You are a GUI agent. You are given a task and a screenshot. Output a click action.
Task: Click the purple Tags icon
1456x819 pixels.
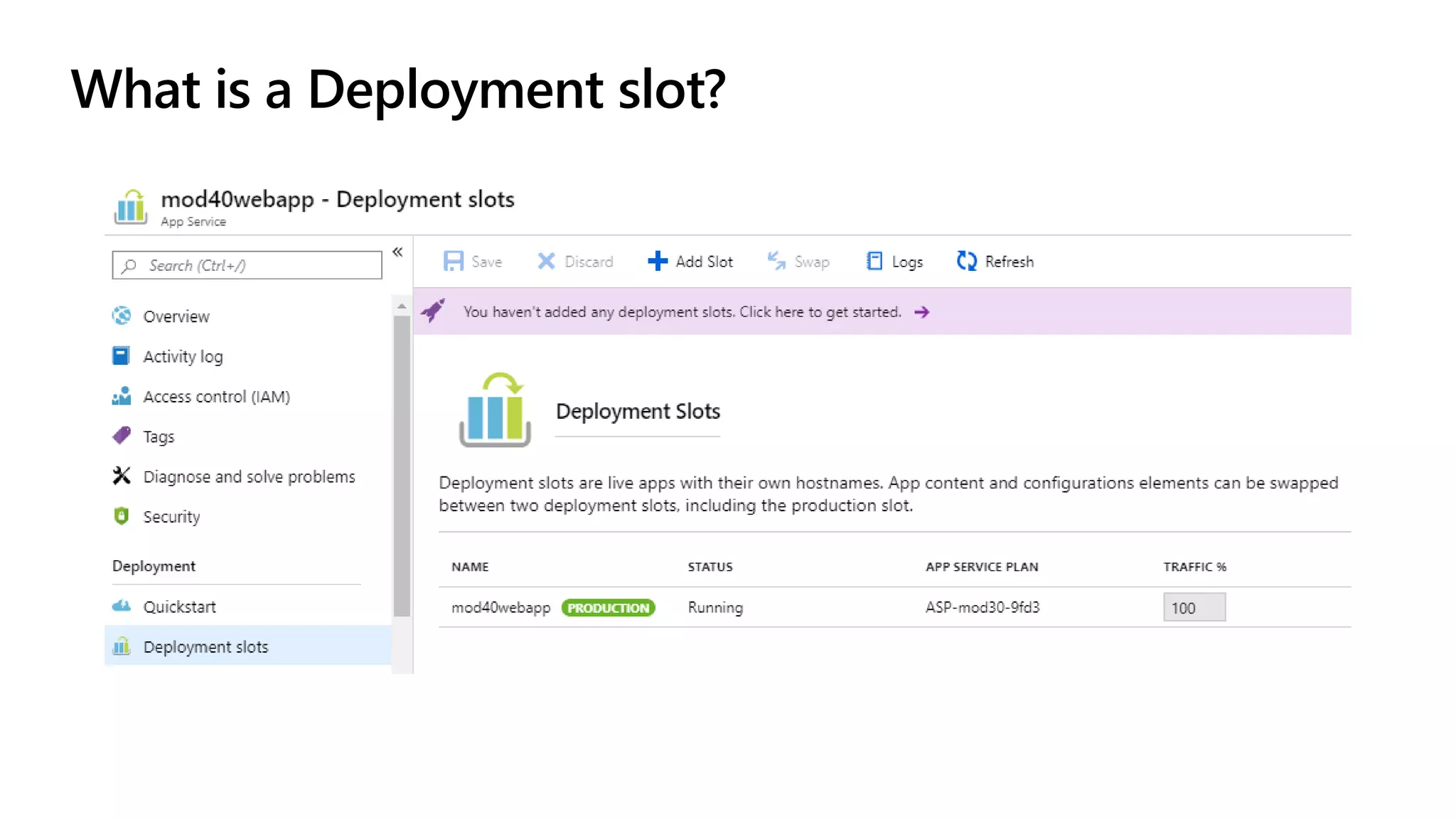click(122, 435)
